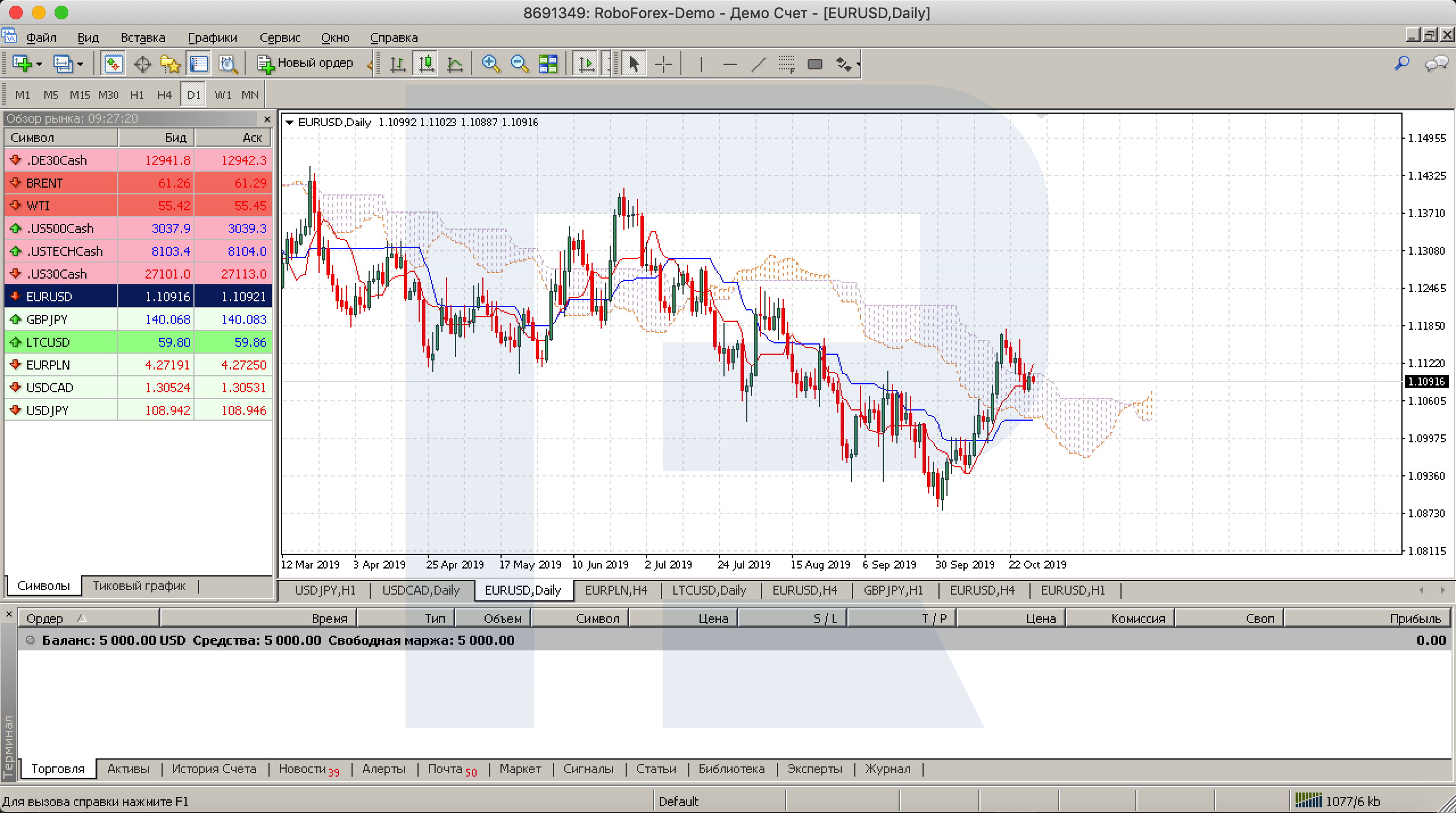Screen dimensions: 1456x813
Task: Switch to the GBPJPY,H1 chart tab
Action: (x=893, y=590)
